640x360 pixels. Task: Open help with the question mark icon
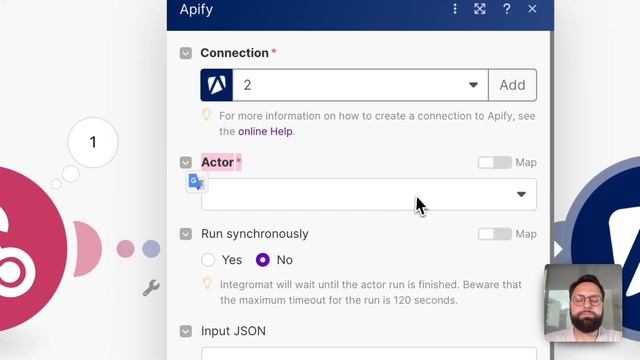click(x=507, y=9)
